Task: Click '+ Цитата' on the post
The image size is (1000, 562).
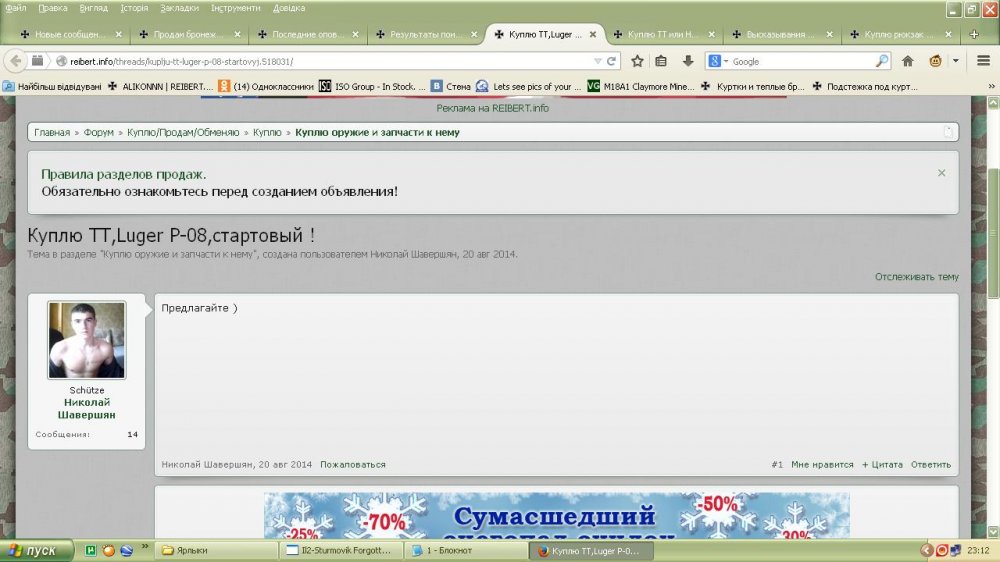Action: pyautogui.click(x=882, y=464)
